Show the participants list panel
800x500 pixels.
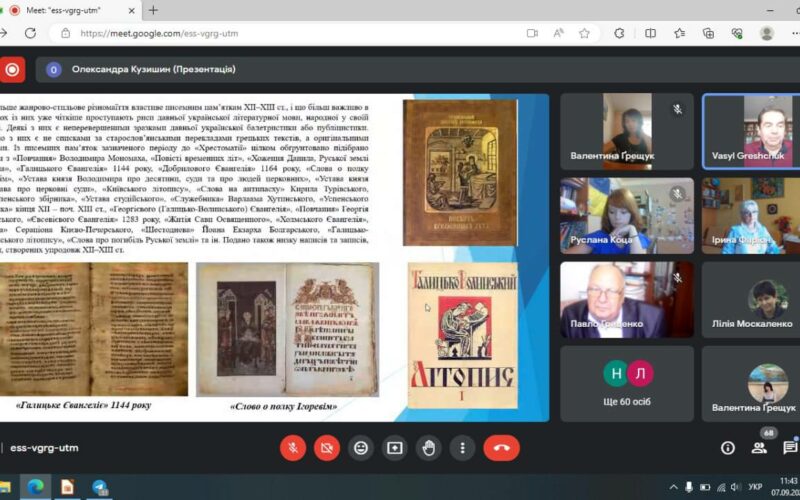[759, 447]
